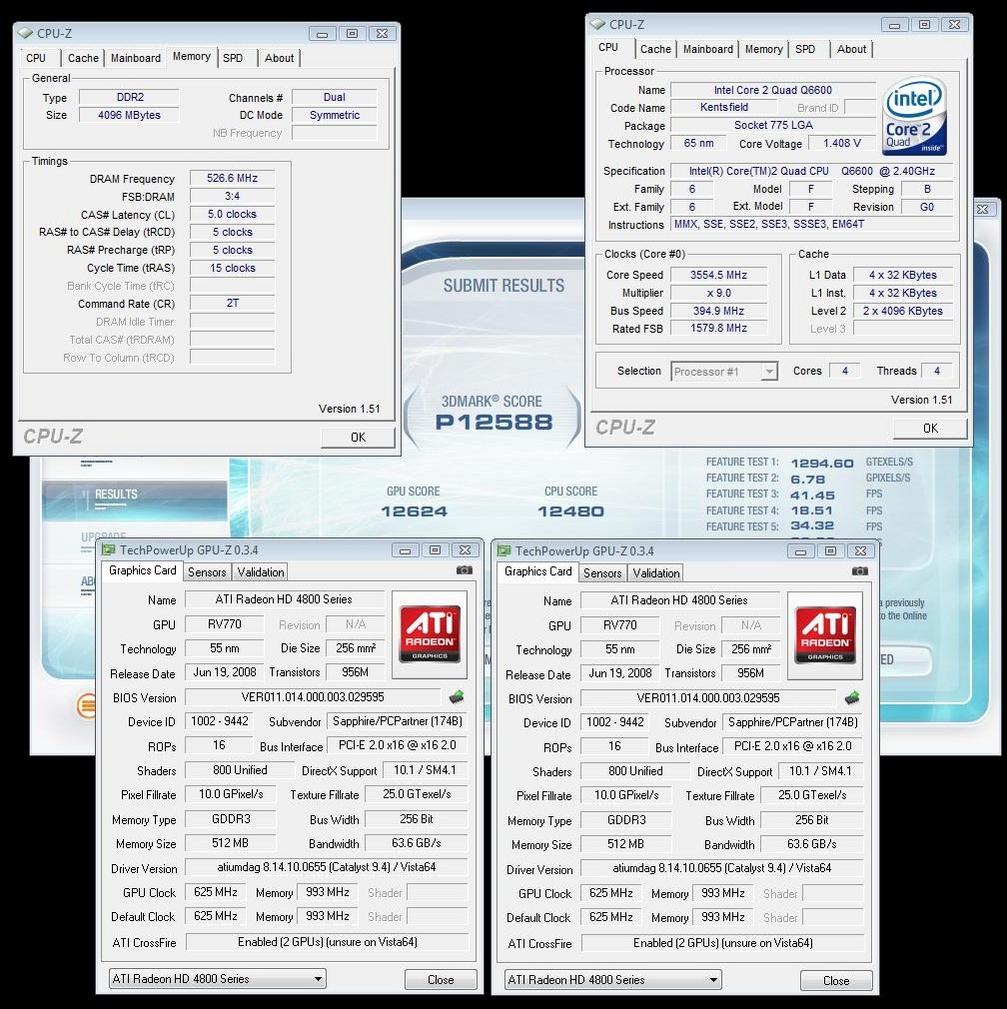Click the processor name 'Intel Core 2 Quad Q6600'
The image size is (1007, 1009).
(773, 90)
